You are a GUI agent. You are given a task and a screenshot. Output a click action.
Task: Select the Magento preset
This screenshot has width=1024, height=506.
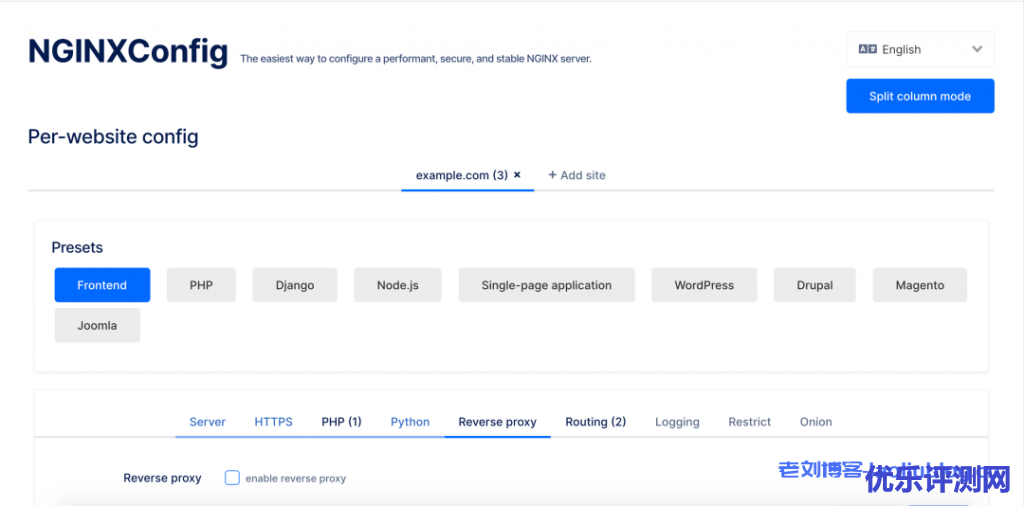pos(920,285)
